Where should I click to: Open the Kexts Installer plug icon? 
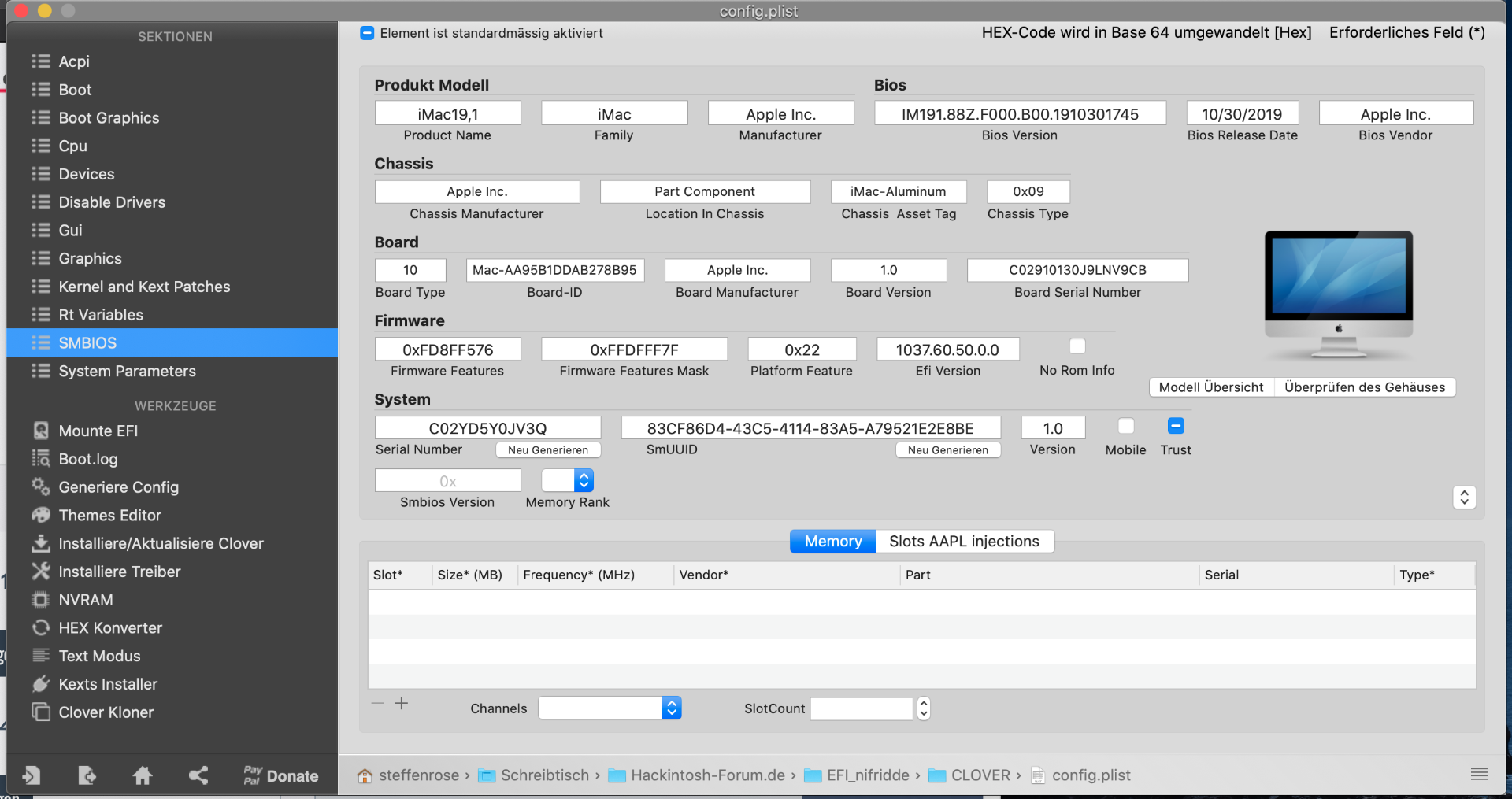tap(41, 684)
